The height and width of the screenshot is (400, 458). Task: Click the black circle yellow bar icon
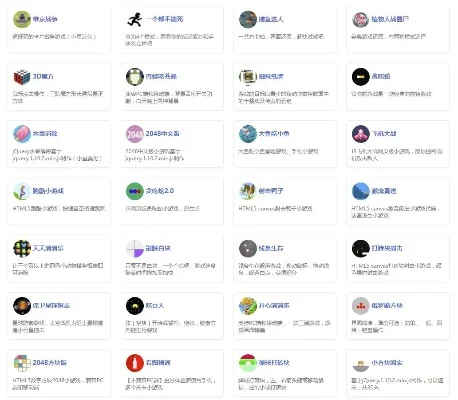click(x=361, y=77)
